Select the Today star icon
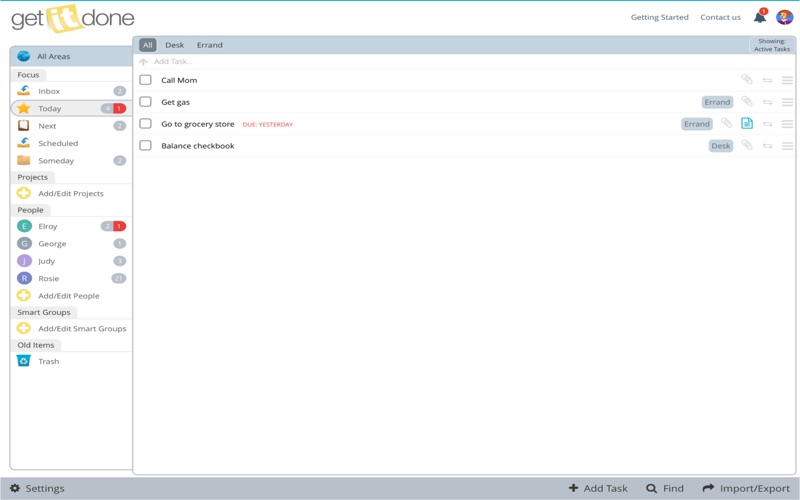This screenshot has height=500, width=800. click(x=24, y=108)
